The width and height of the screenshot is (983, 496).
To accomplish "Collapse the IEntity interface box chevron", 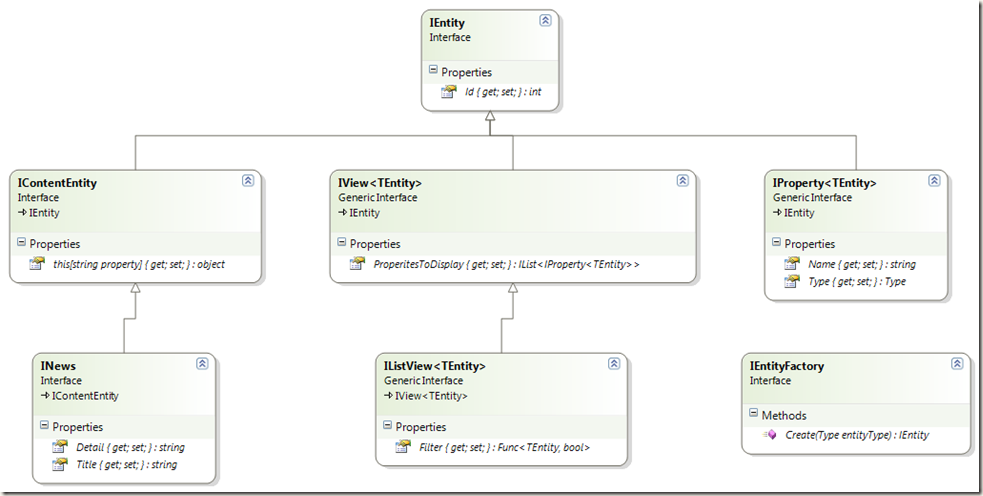I will pyautogui.click(x=545, y=20).
